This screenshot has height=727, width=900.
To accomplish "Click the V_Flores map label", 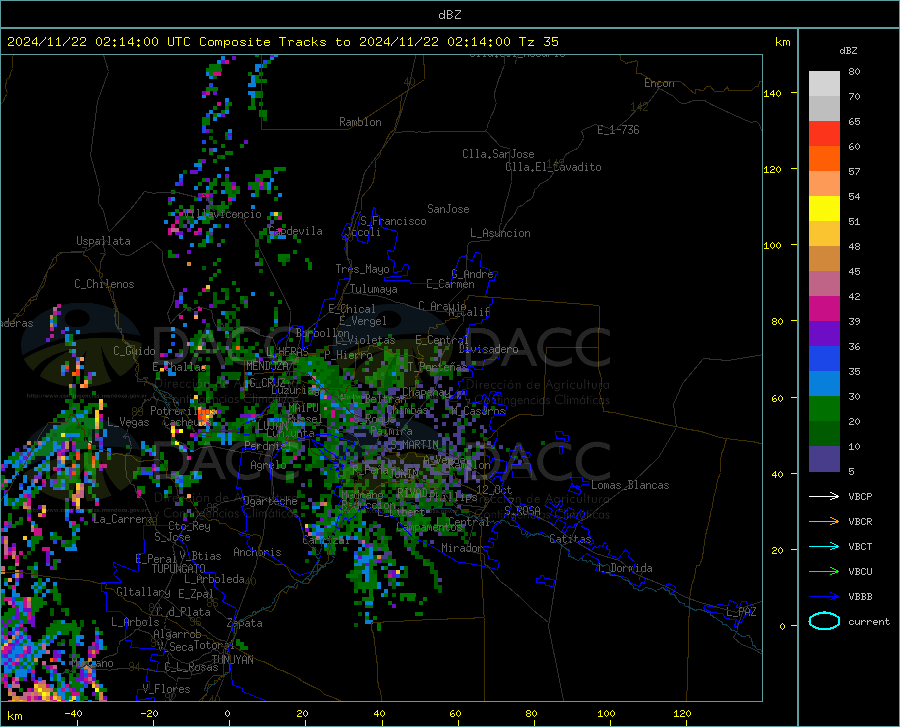I will 166,689.
